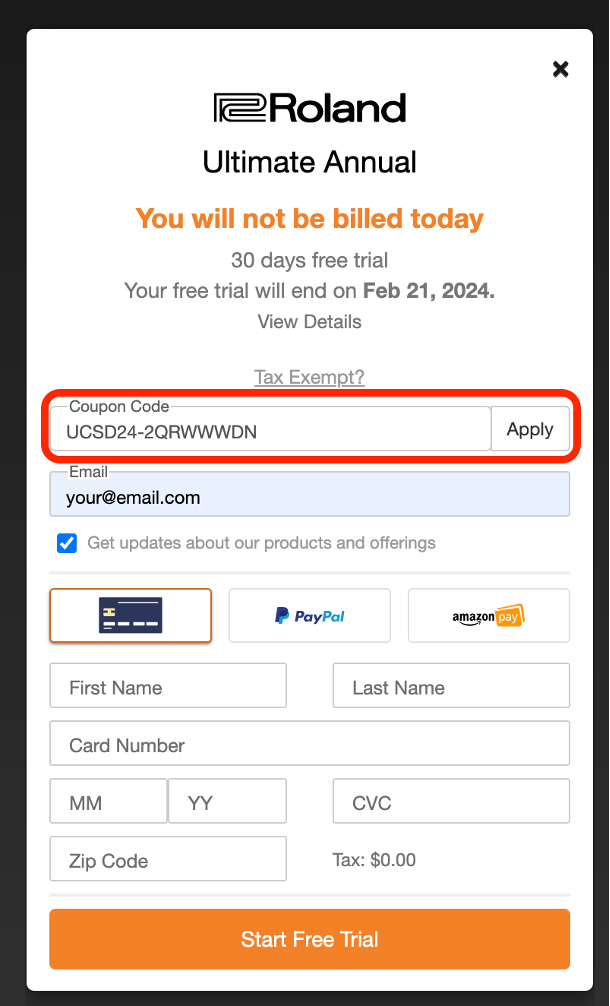
Task: Click the Roland logo
Action: pyautogui.click(x=310, y=108)
